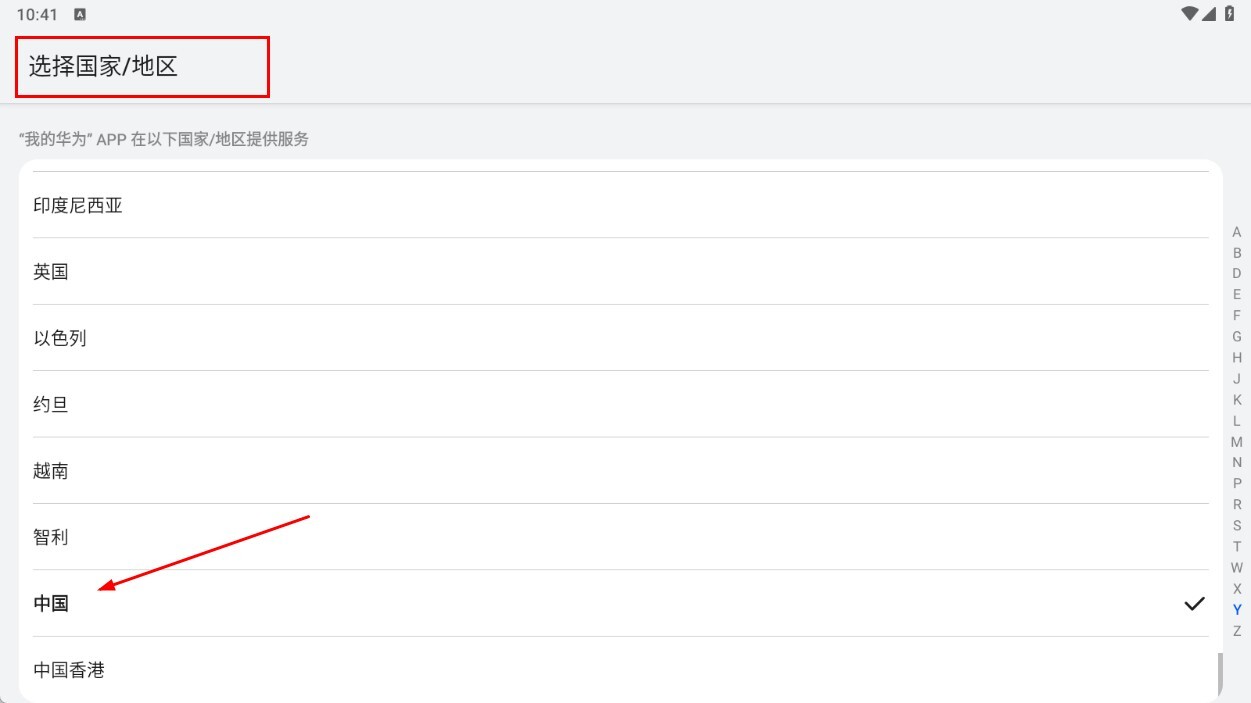Choose 越南 as country

(51, 471)
